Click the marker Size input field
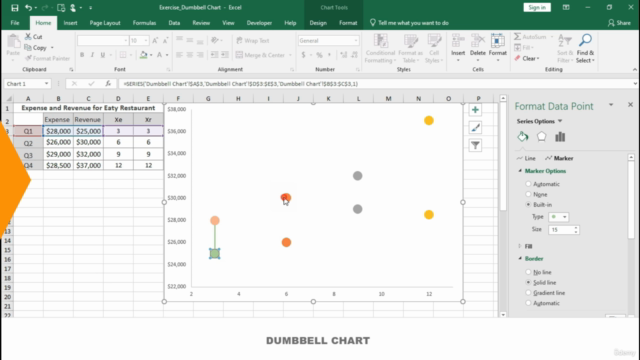 561,230
